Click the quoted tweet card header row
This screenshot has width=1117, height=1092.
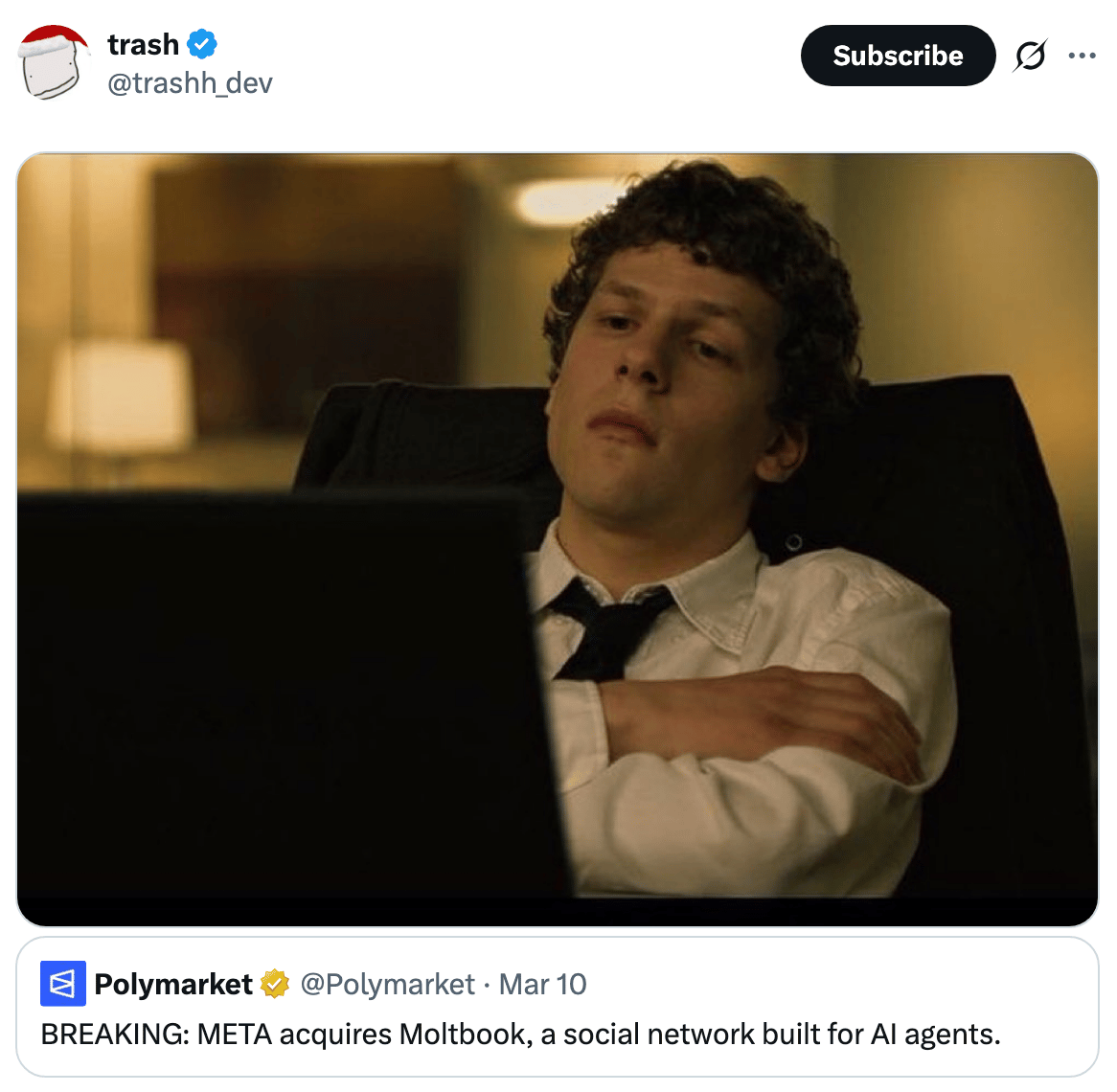pos(313,984)
